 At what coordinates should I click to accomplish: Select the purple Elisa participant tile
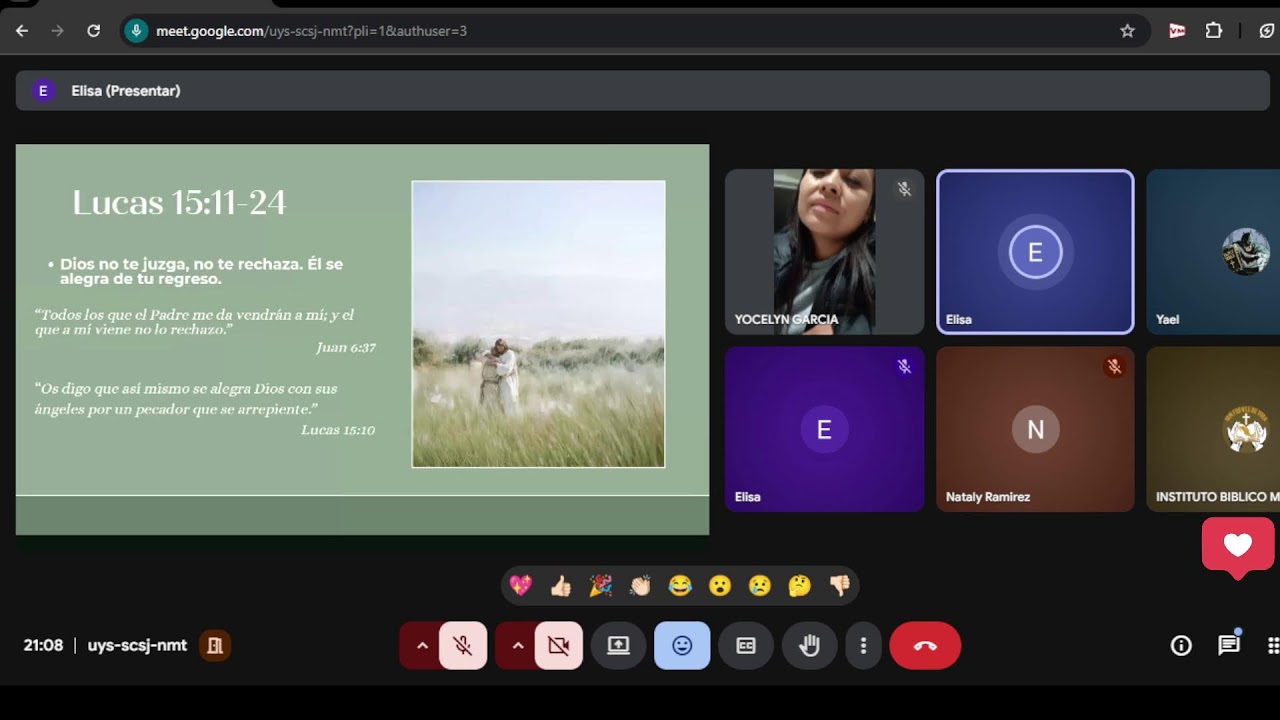click(824, 429)
